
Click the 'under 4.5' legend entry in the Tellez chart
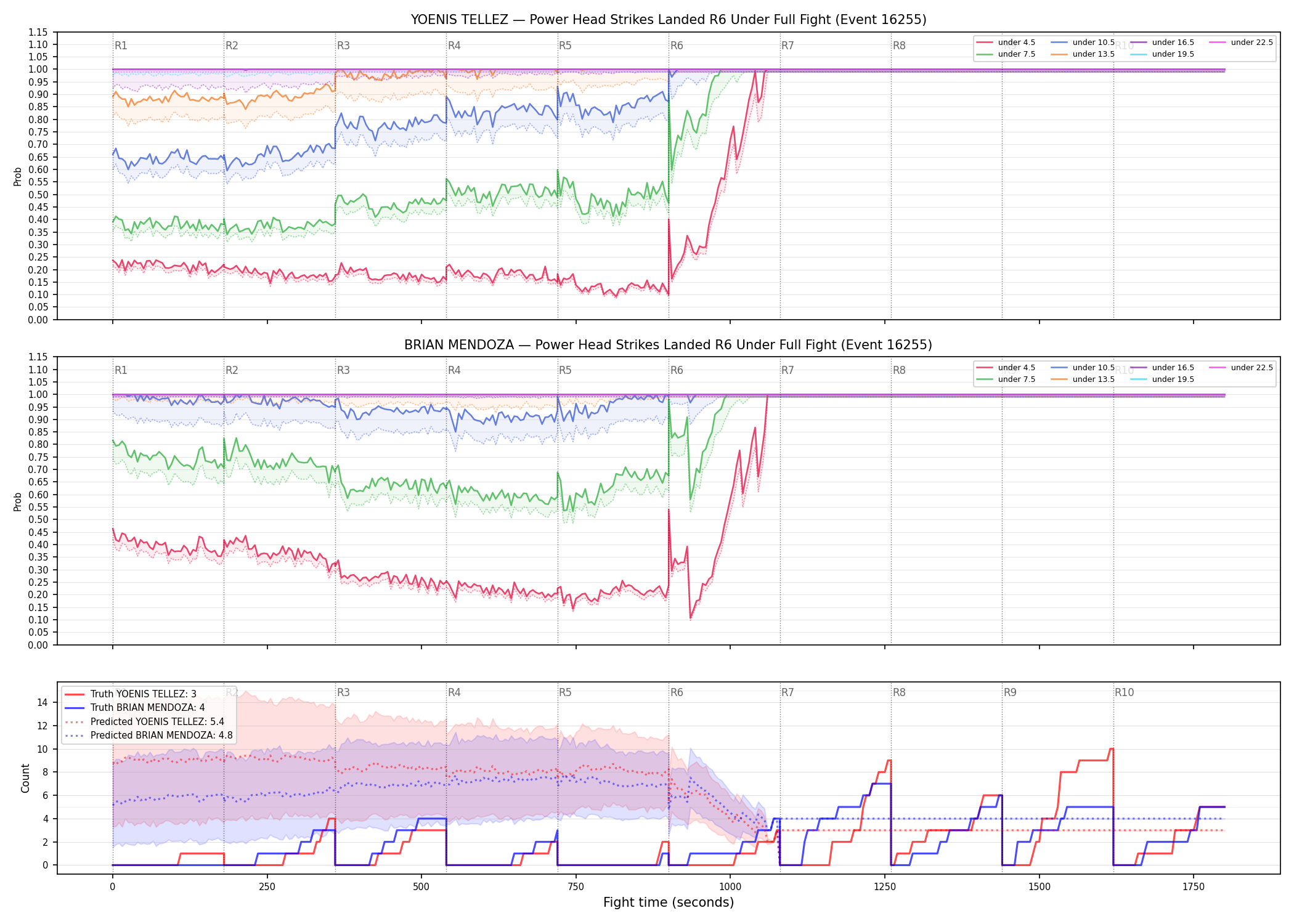pos(1006,43)
